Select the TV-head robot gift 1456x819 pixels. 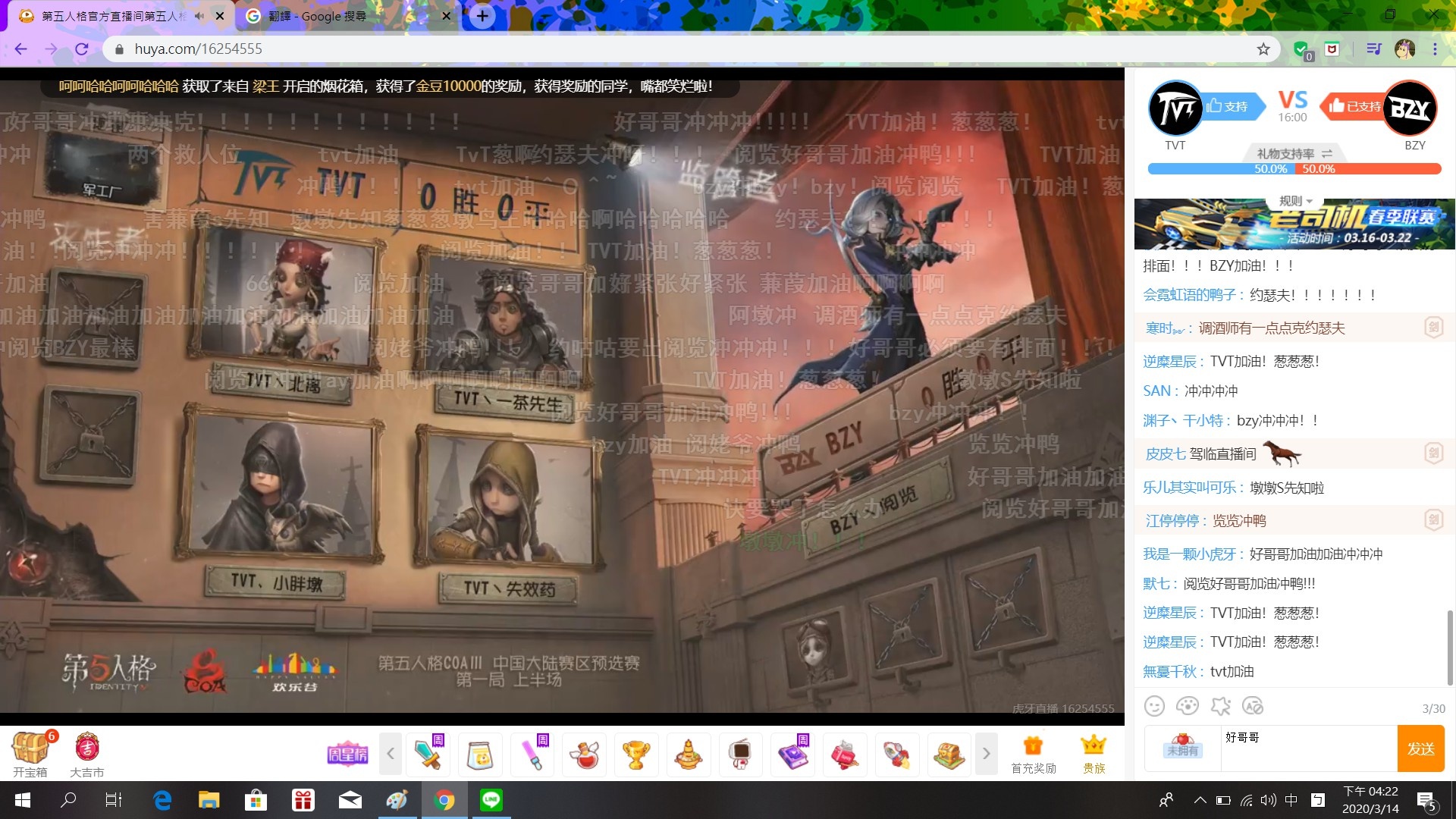(x=740, y=755)
